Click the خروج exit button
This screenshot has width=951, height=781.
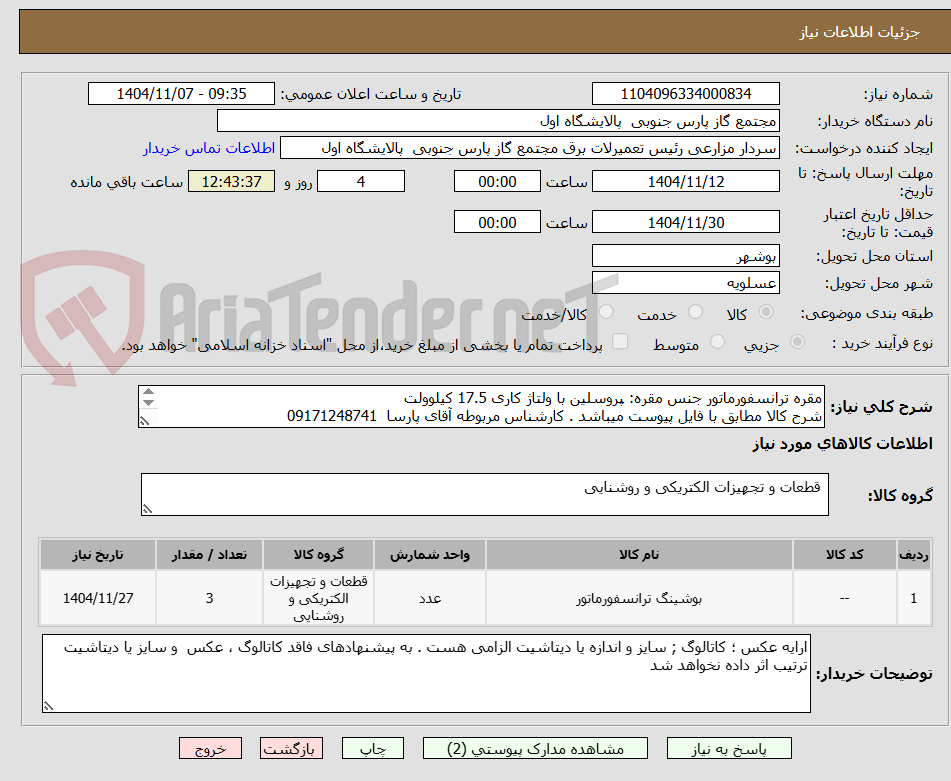click(210, 748)
